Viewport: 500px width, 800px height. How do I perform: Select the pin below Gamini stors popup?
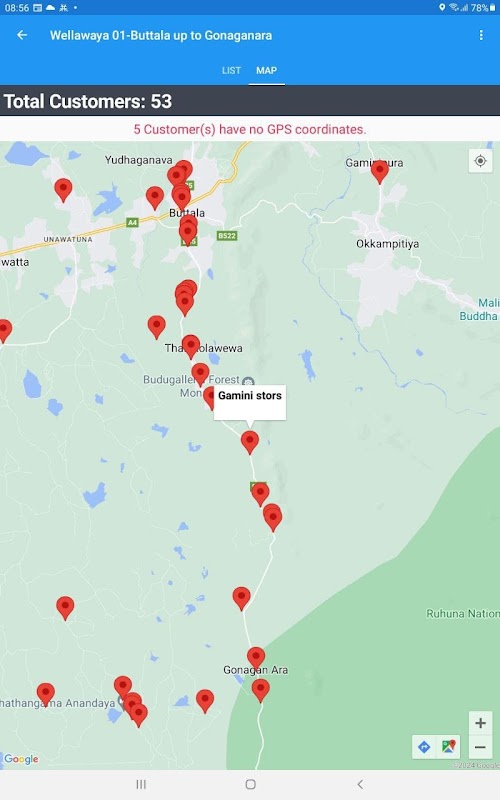click(249, 442)
